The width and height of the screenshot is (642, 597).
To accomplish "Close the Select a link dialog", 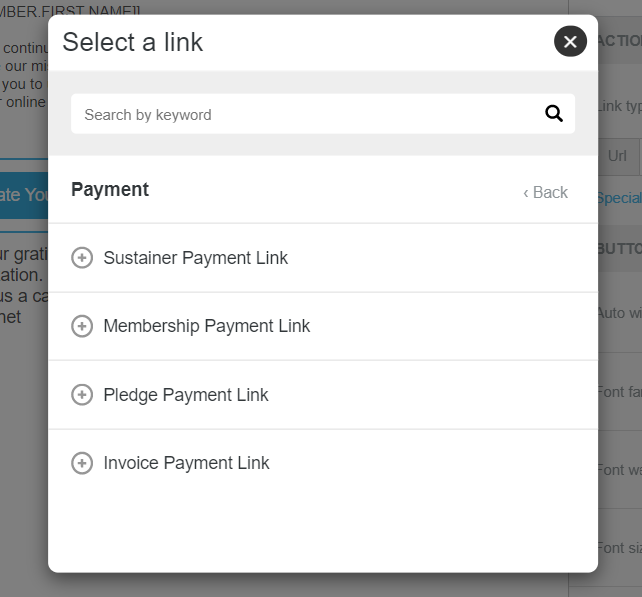I will (570, 41).
